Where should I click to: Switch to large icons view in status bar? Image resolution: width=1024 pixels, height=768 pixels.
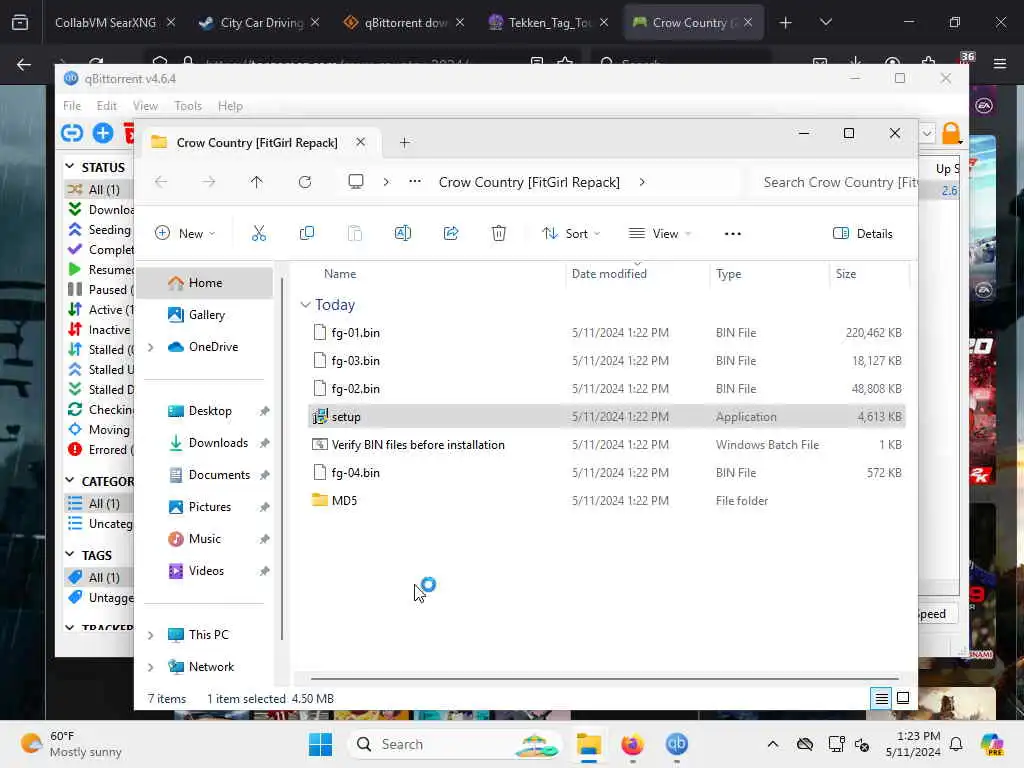pos(903,698)
